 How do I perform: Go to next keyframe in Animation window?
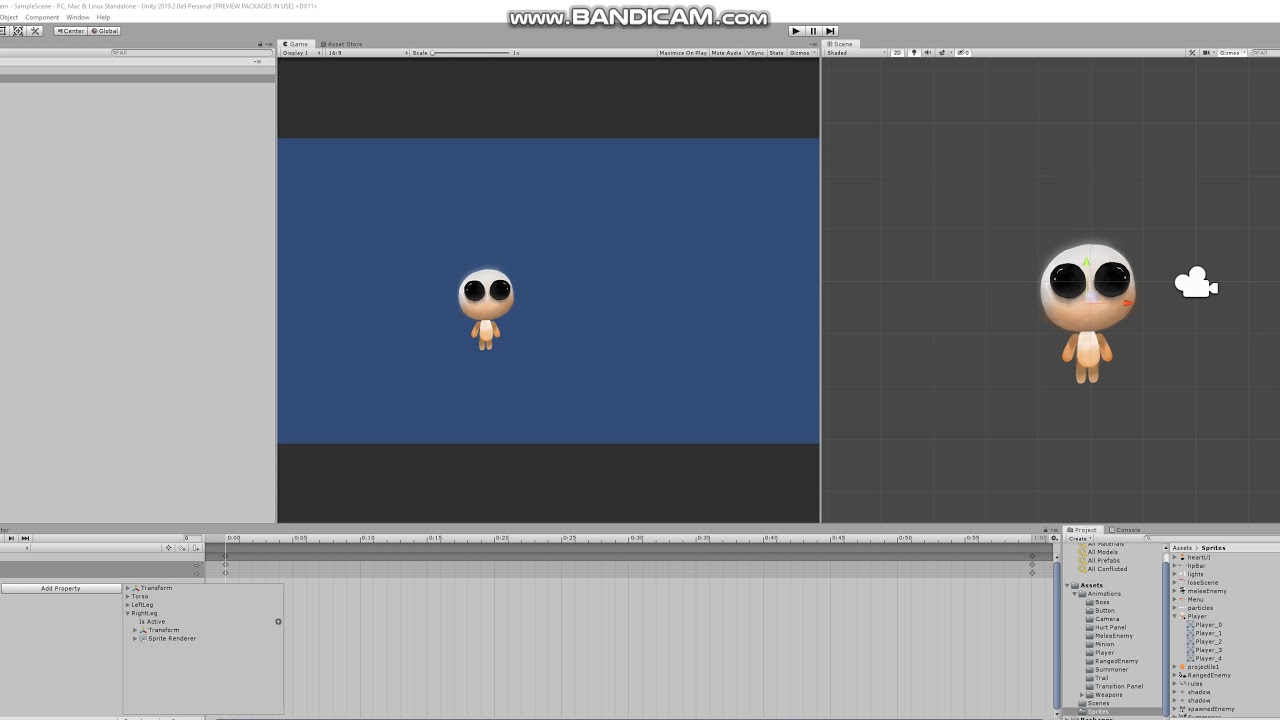[11, 538]
